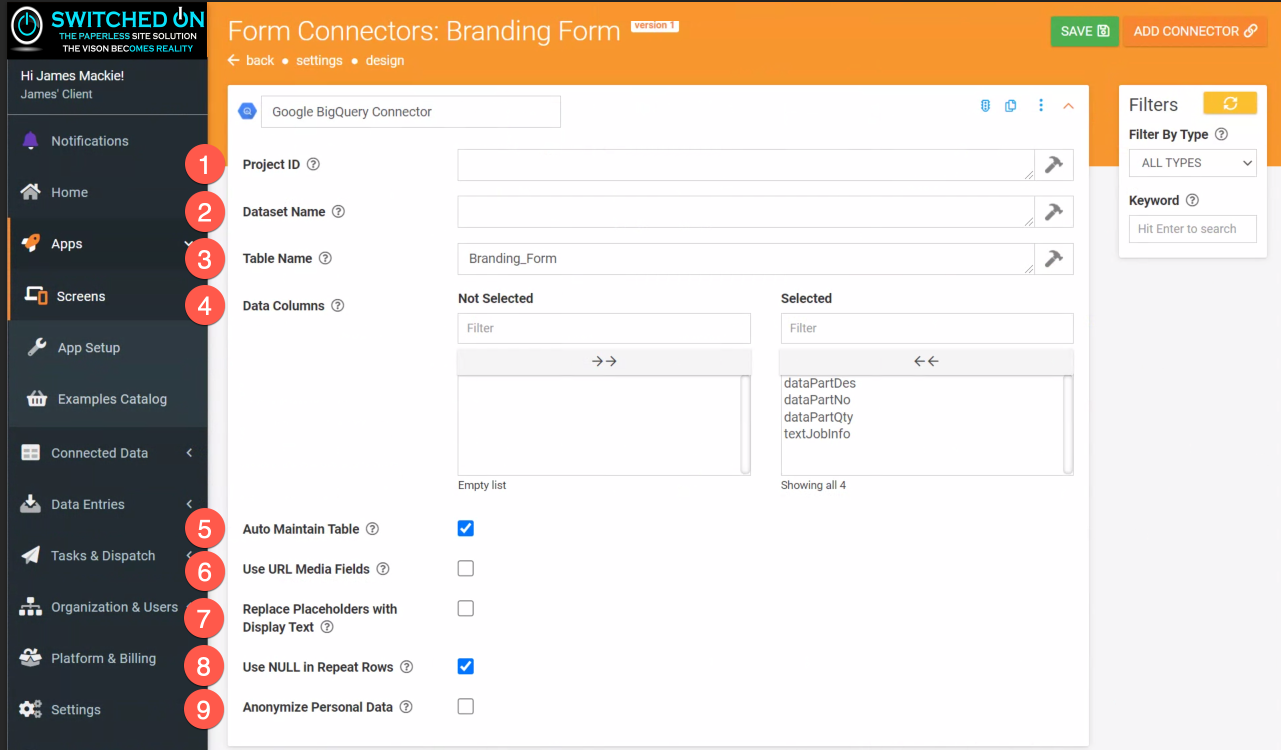Go to Screens in the sidebar
Image resolution: width=1281 pixels, height=750 pixels.
tap(107, 296)
